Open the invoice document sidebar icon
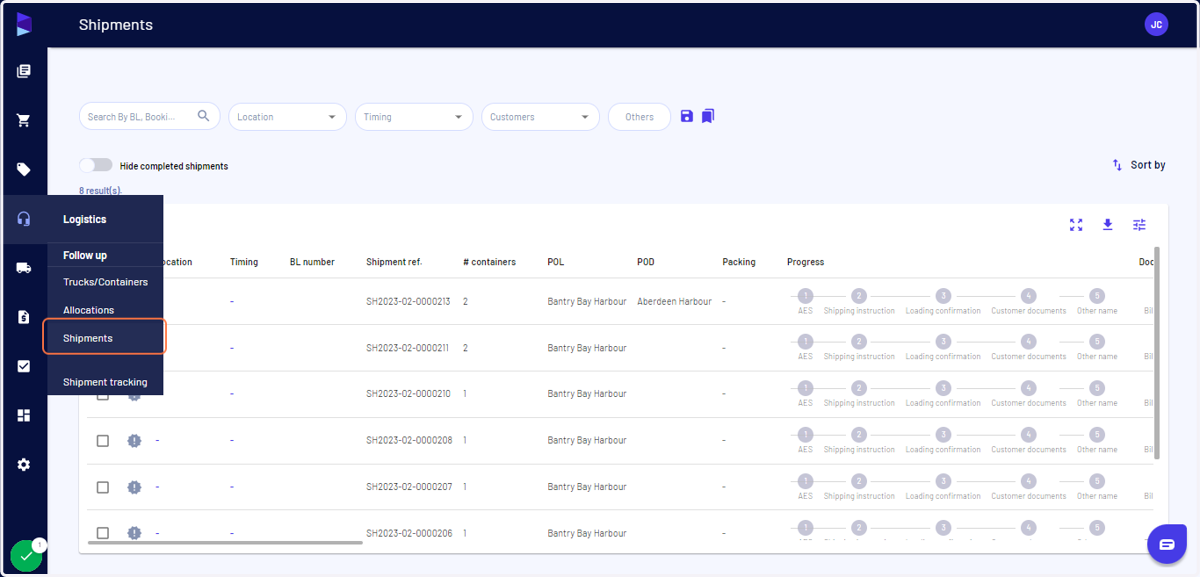This screenshot has width=1200, height=577. (24, 317)
